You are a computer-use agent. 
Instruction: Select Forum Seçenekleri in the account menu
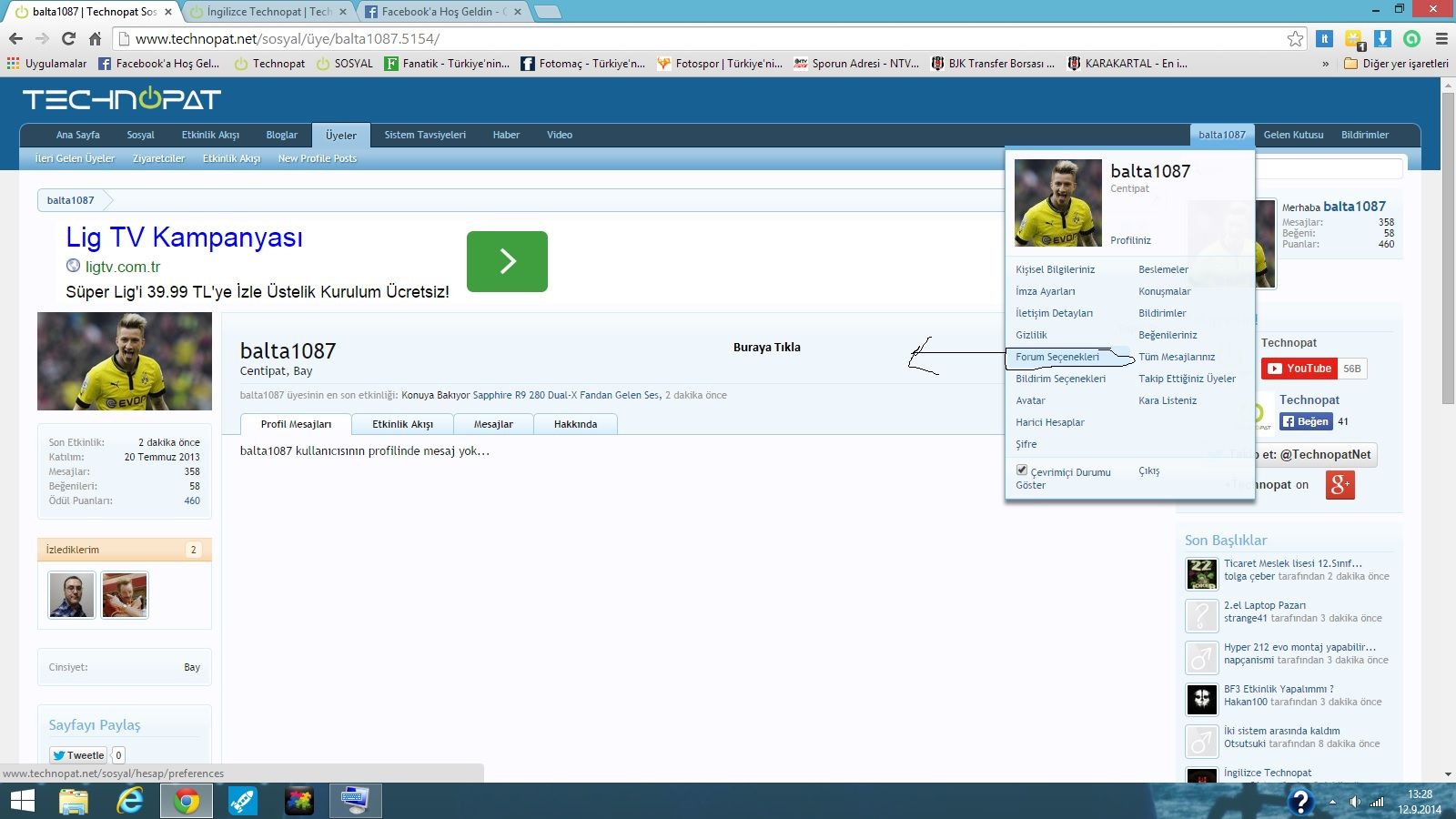tap(1057, 357)
